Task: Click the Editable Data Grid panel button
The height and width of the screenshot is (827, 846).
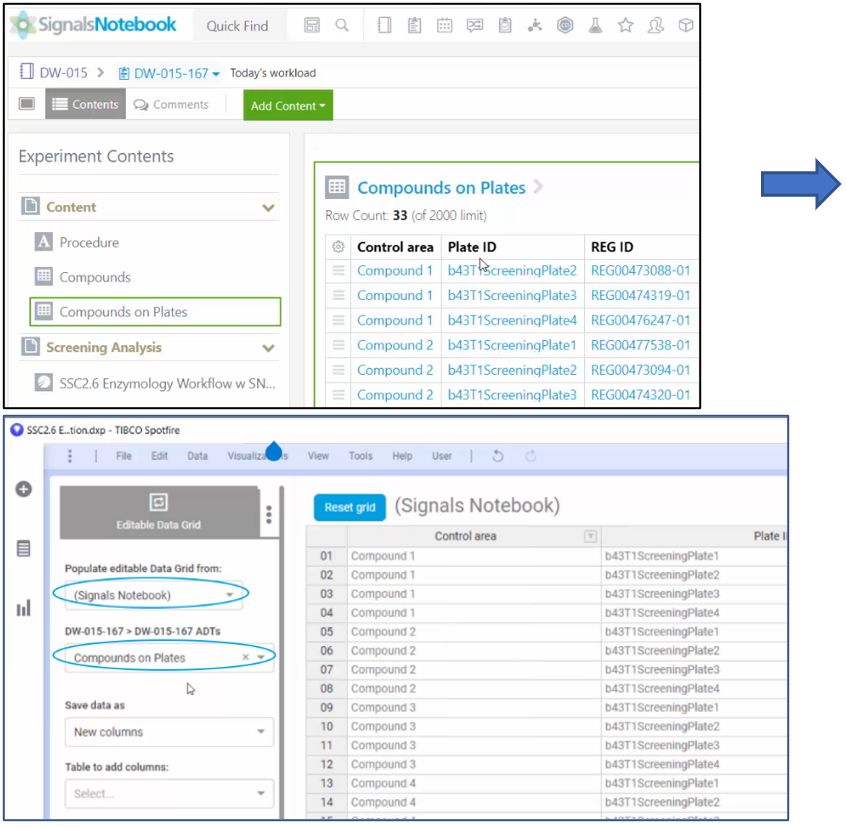Action: [159, 512]
